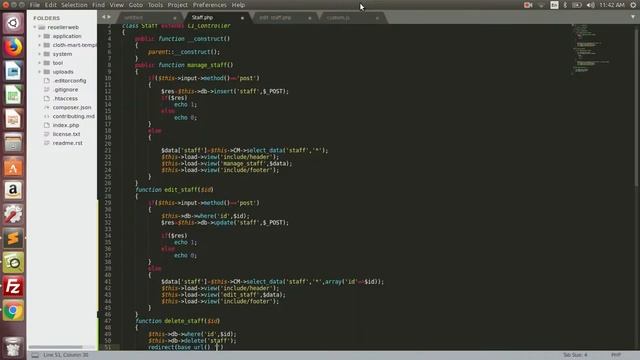Place cursor on 'function delete_staff($id)' line
The width and height of the screenshot is (640, 360).
[178, 321]
